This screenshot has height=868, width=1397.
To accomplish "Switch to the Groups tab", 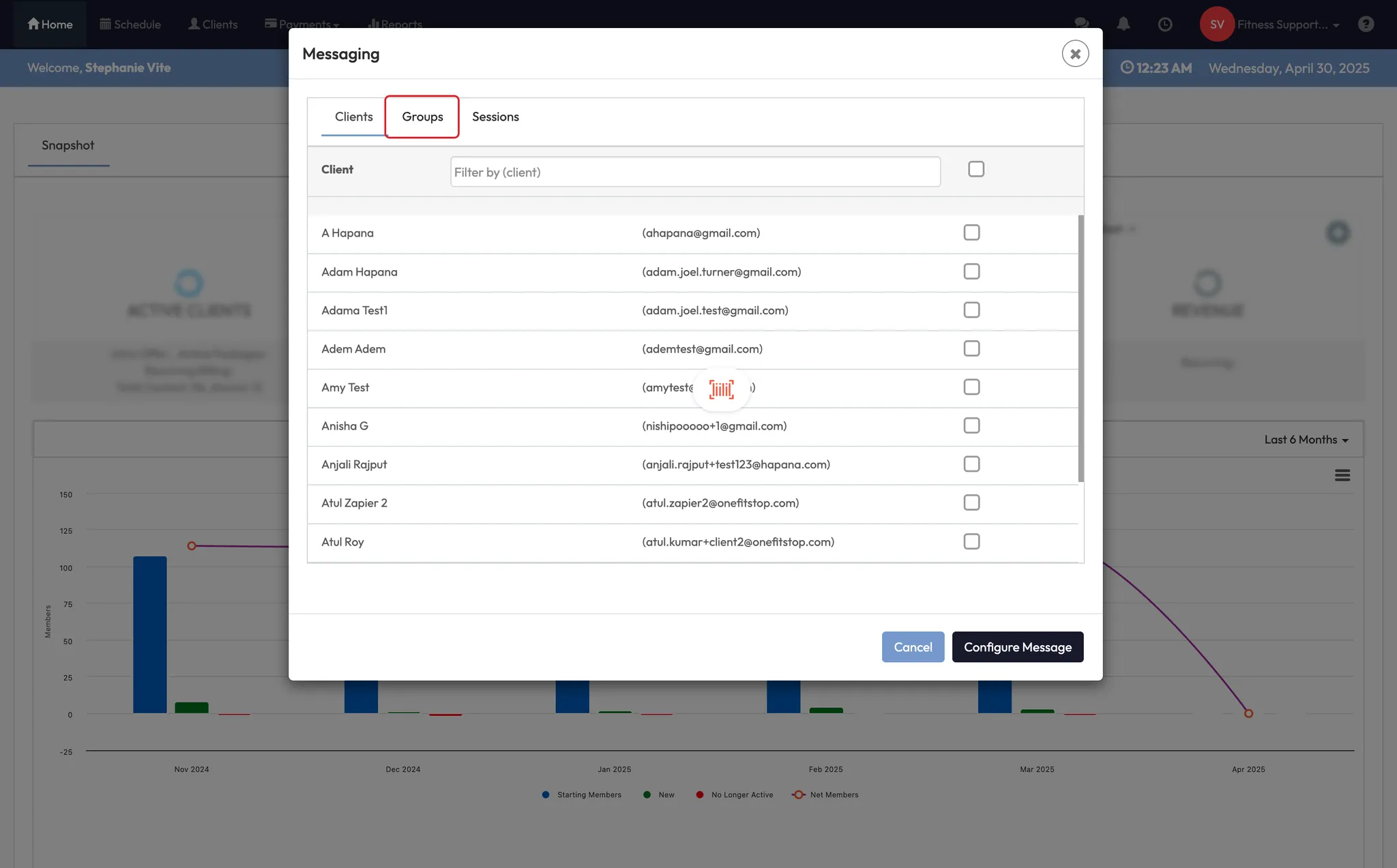I will (x=422, y=117).
